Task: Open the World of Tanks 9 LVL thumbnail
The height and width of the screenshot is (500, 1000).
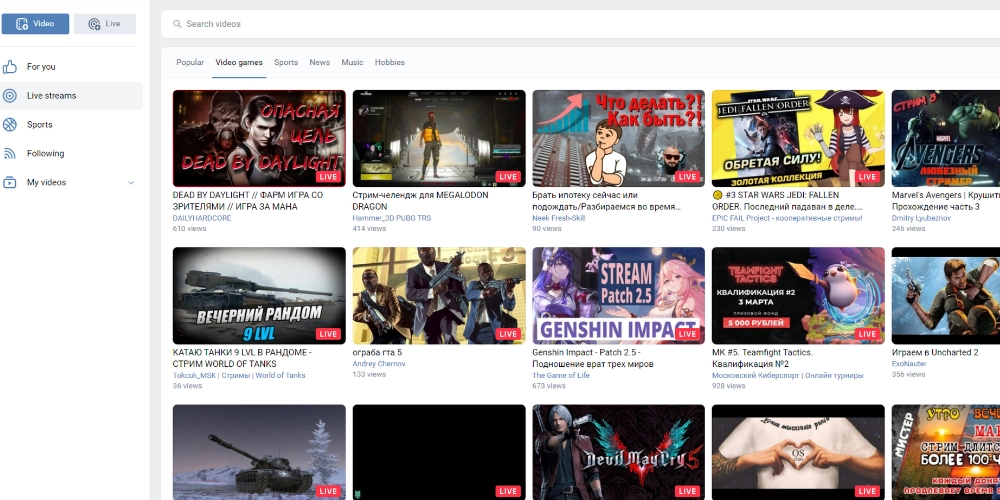Action: pos(259,295)
